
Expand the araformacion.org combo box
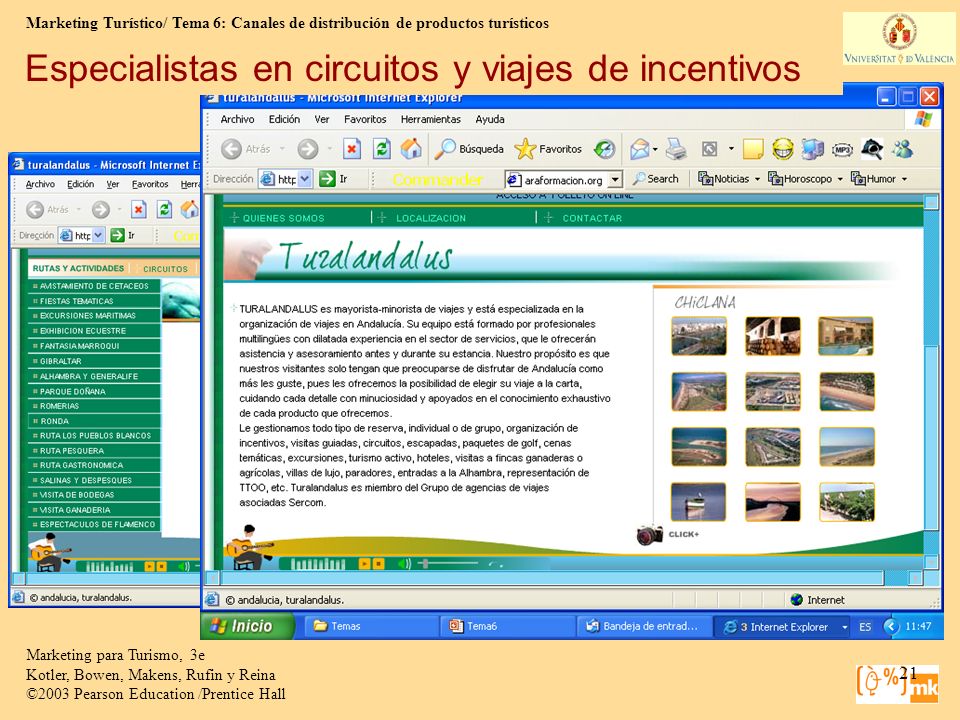click(x=616, y=179)
